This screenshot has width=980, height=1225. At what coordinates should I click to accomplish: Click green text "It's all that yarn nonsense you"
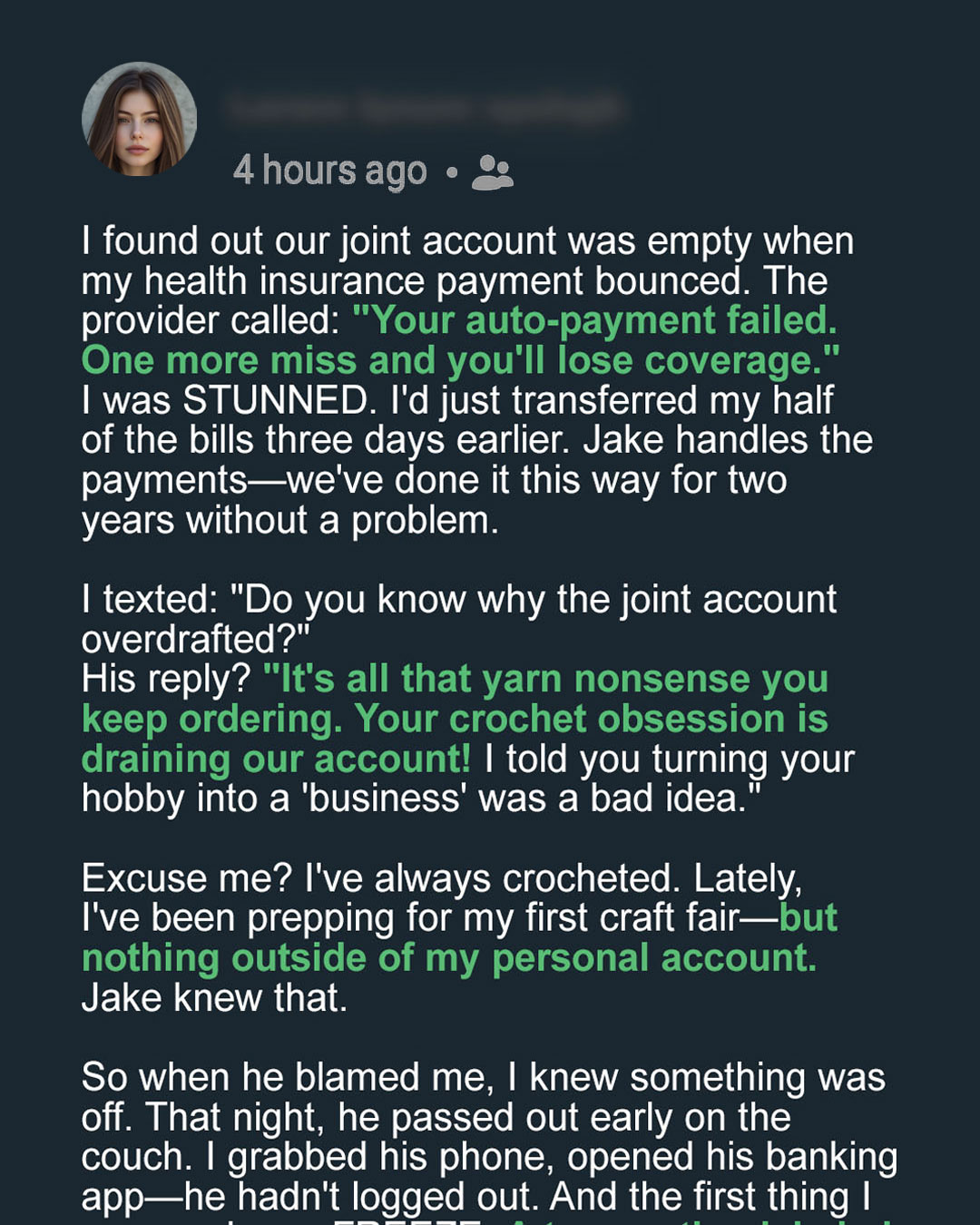545,679
